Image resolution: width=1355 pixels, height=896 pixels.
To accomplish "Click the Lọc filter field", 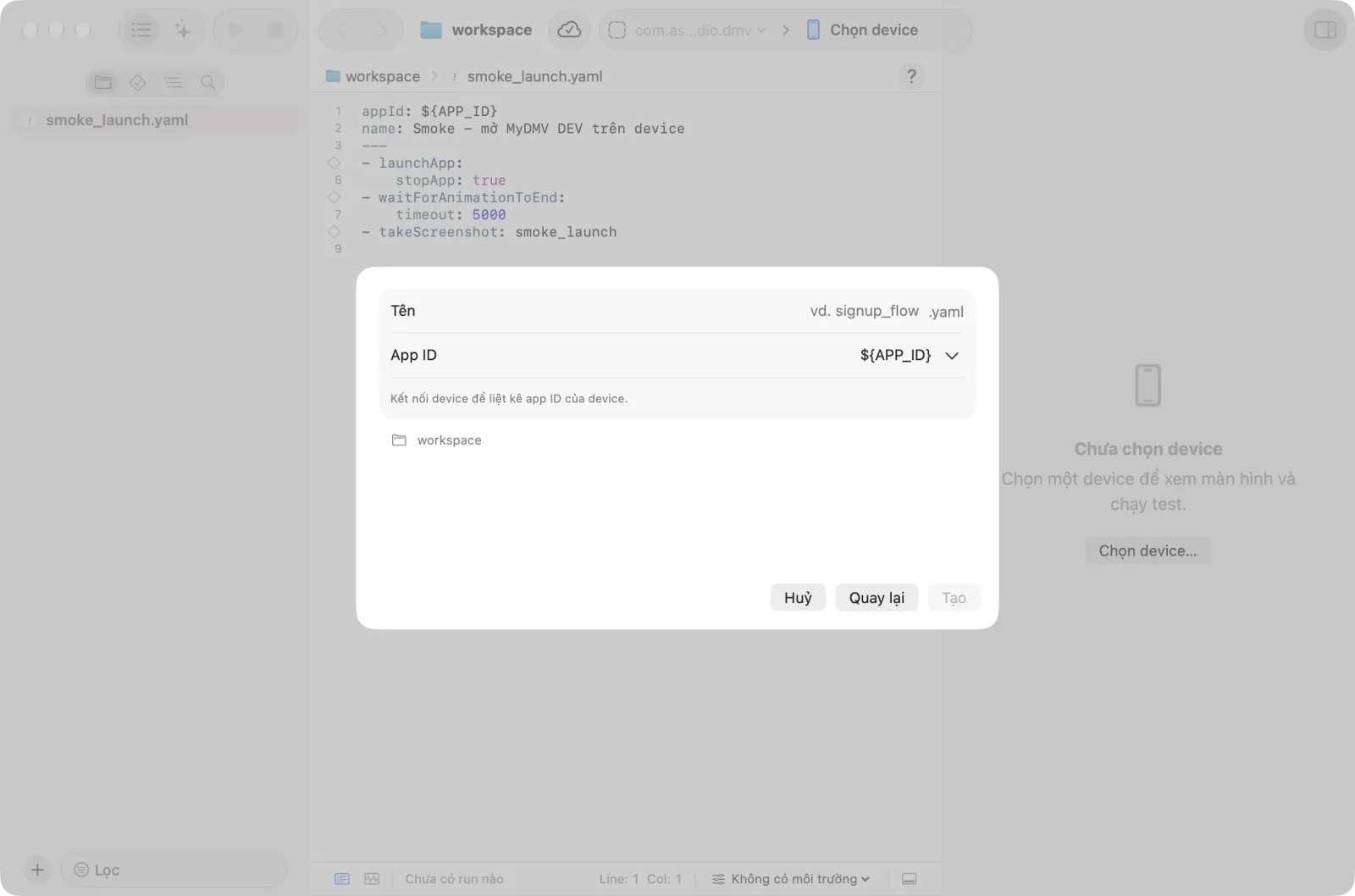I will [x=174, y=870].
